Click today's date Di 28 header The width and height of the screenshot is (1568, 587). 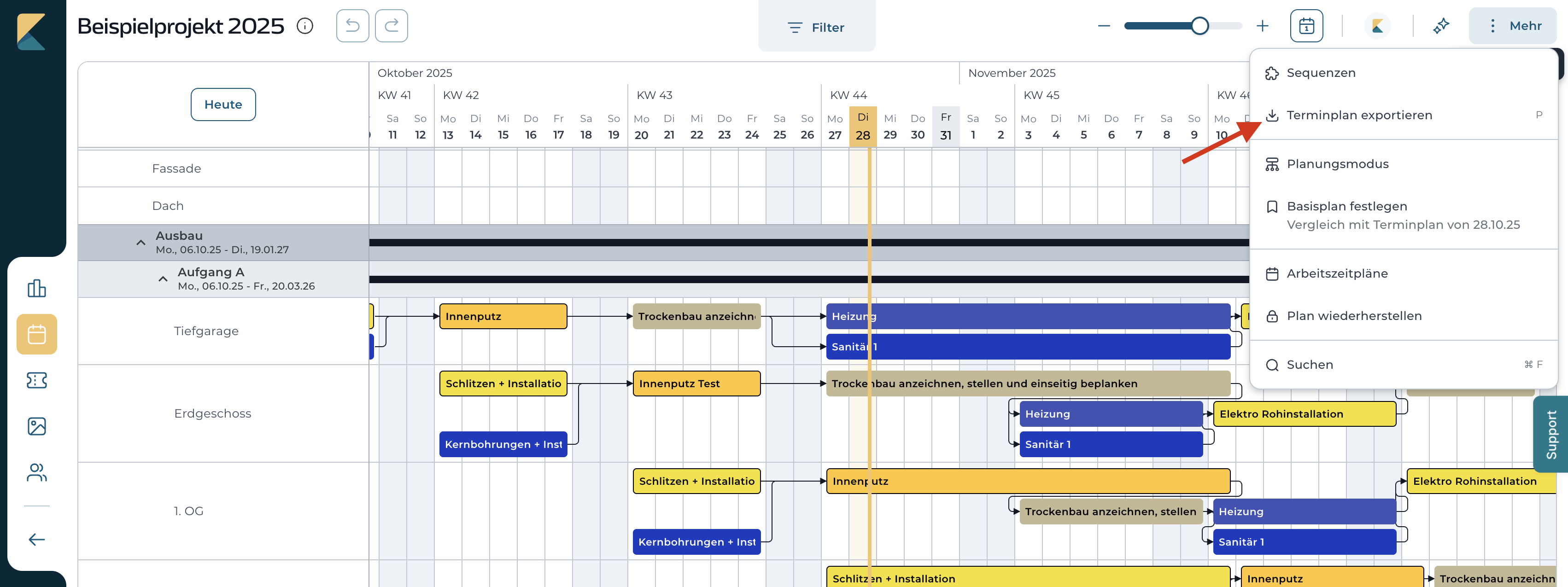pyautogui.click(x=862, y=127)
